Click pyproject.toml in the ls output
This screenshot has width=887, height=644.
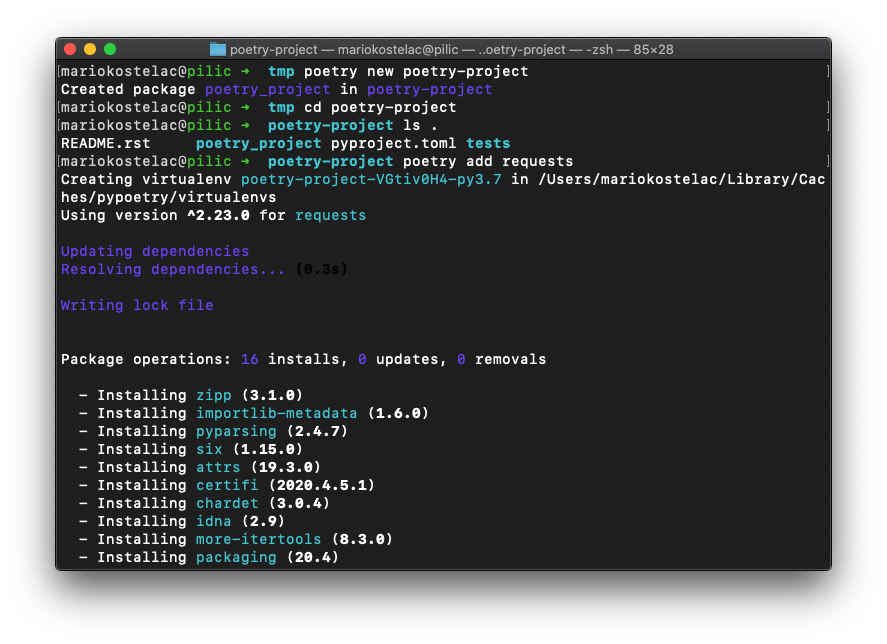[x=393, y=144]
